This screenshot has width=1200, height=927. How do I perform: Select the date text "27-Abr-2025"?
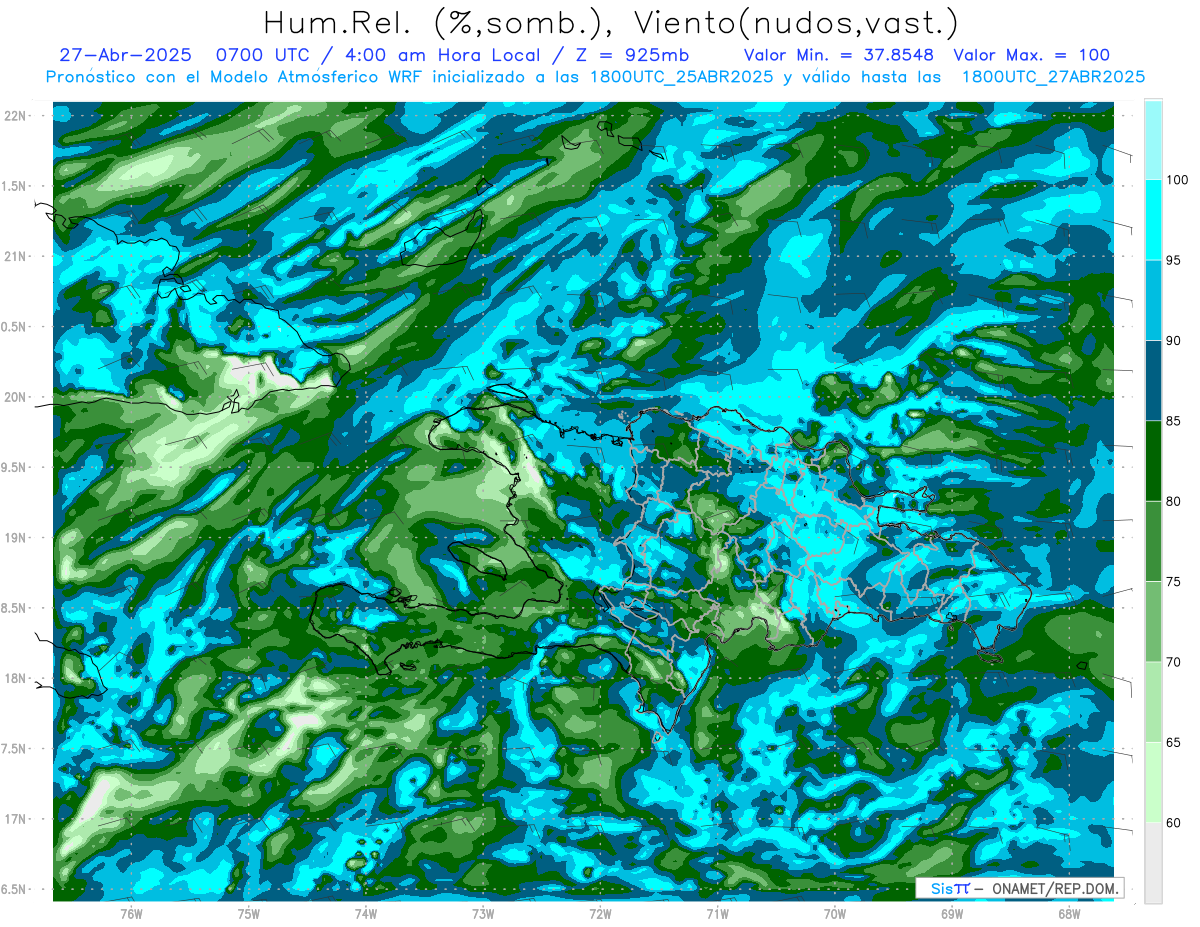pyautogui.click(x=125, y=55)
